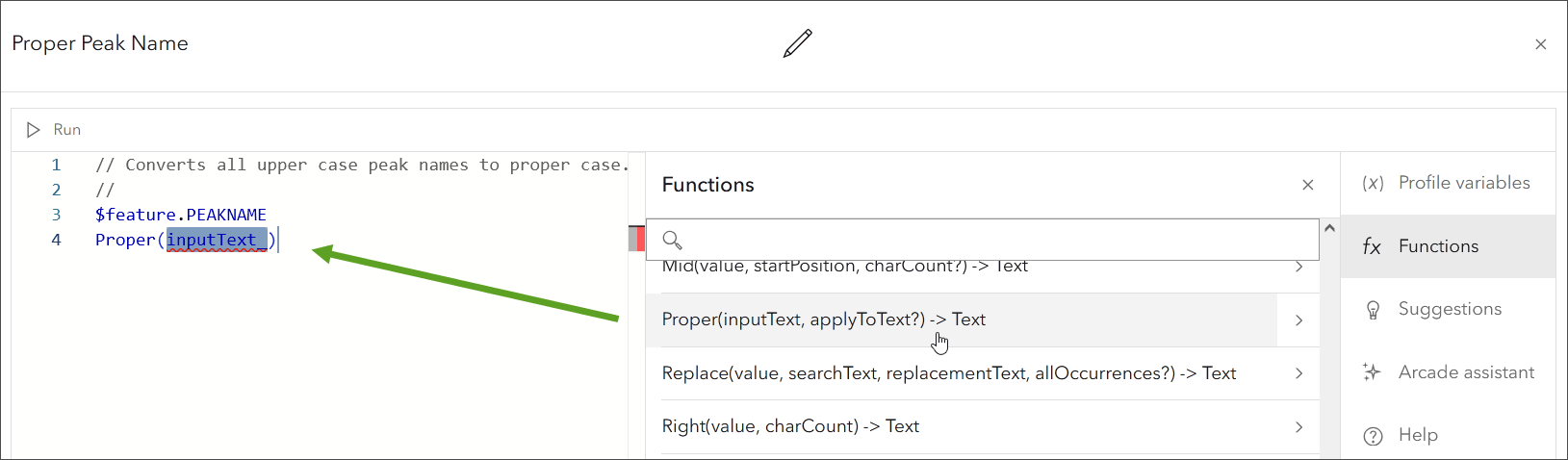Click the Proper Peak Name title
The height and width of the screenshot is (460, 1568).
(x=100, y=43)
